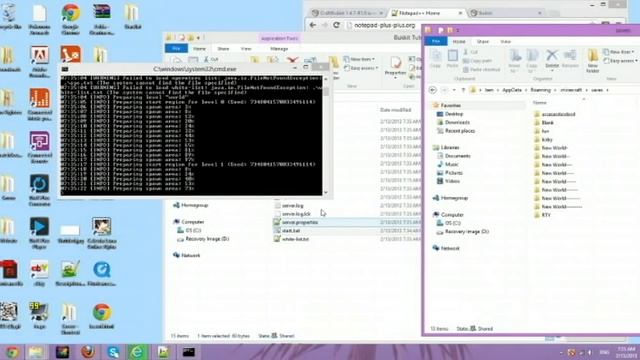Open the eBay desktop icon
640x360 pixels.
point(39,273)
